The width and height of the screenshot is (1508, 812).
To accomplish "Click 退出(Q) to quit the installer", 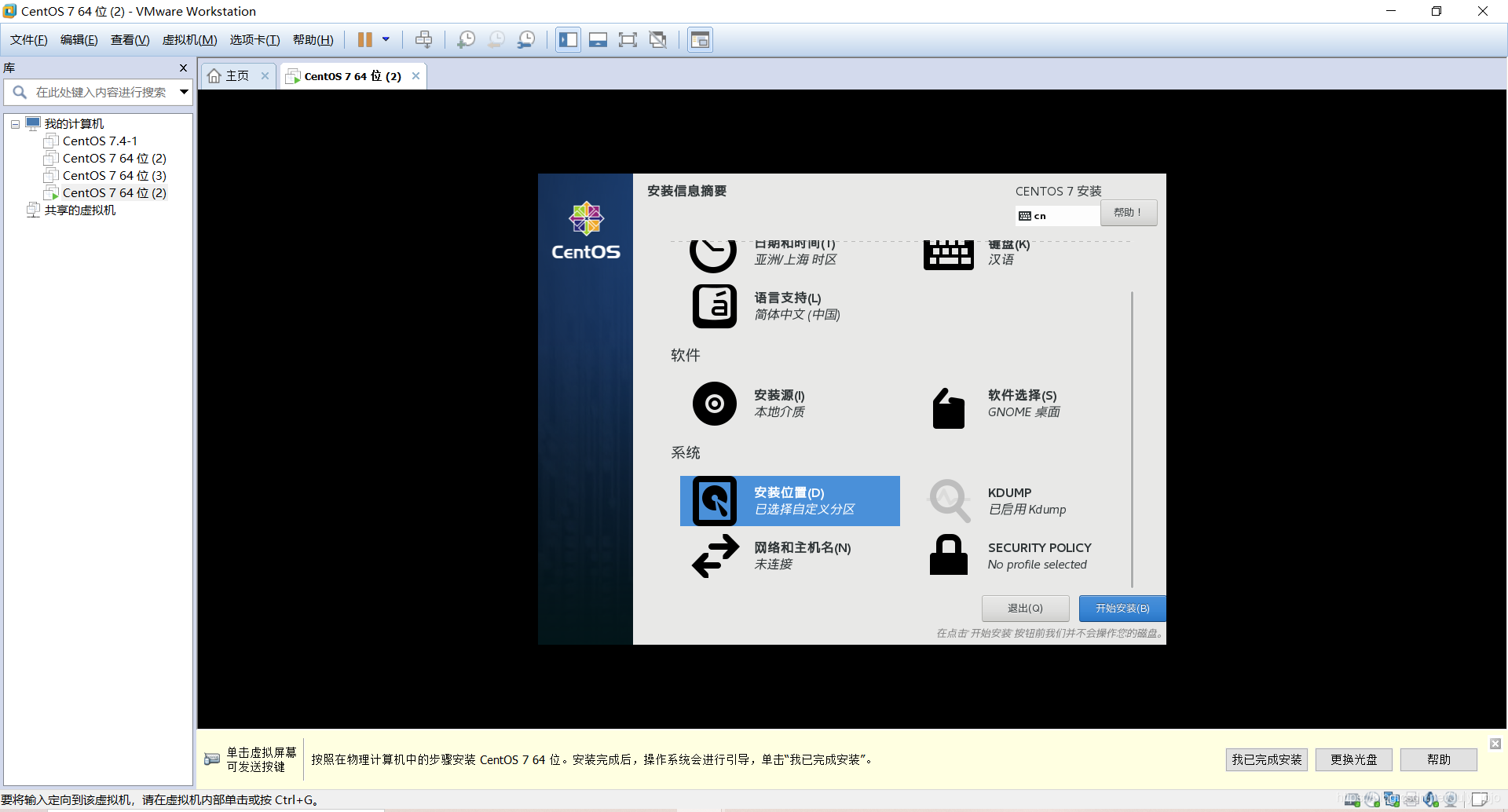I will pos(1025,609).
